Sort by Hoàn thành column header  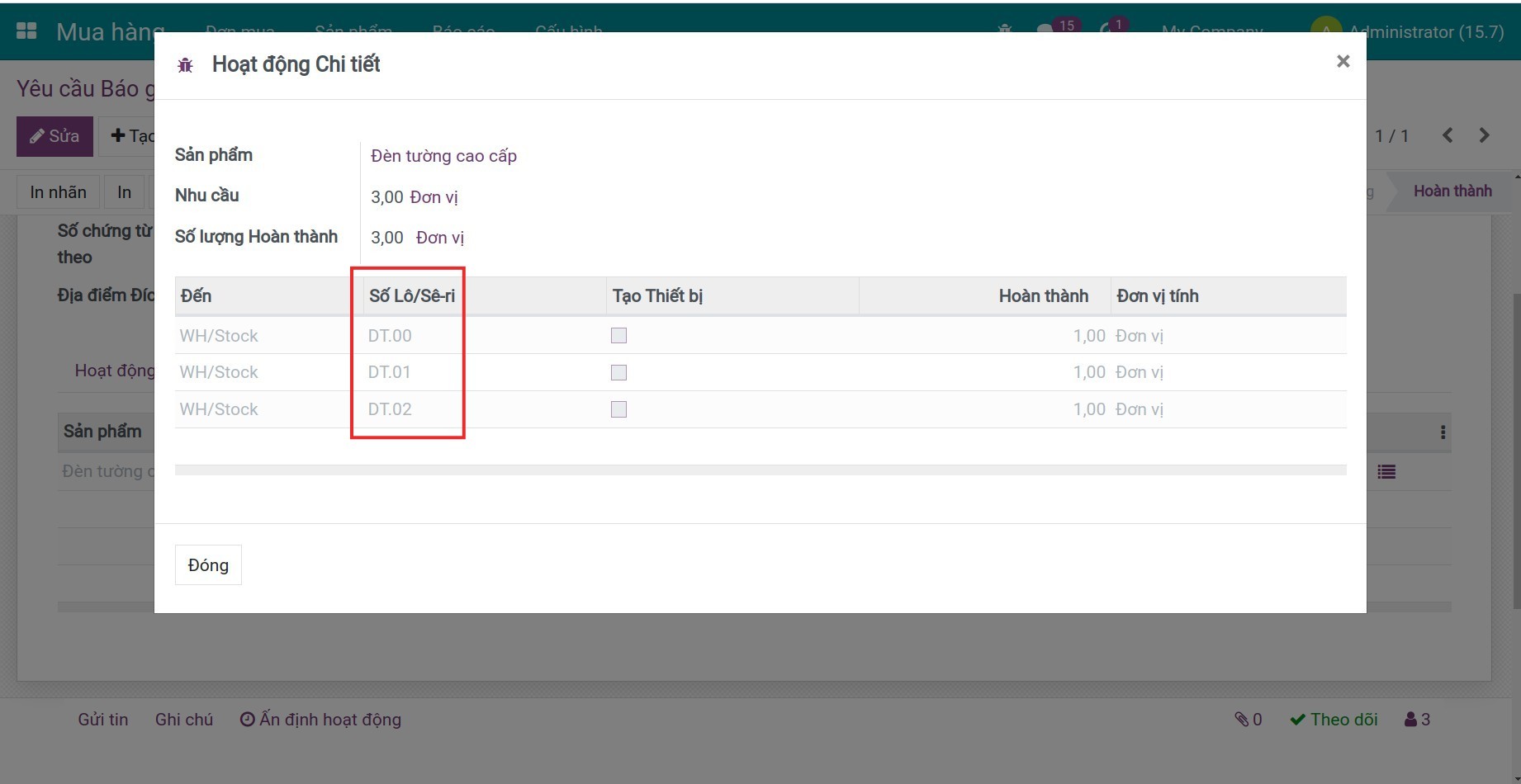tap(1043, 296)
